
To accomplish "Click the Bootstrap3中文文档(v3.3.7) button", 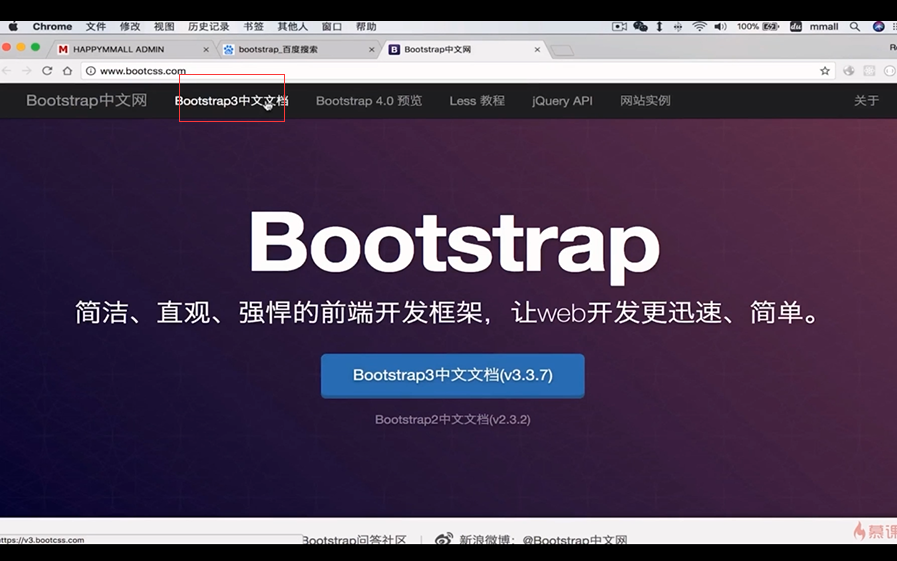I will [453, 376].
